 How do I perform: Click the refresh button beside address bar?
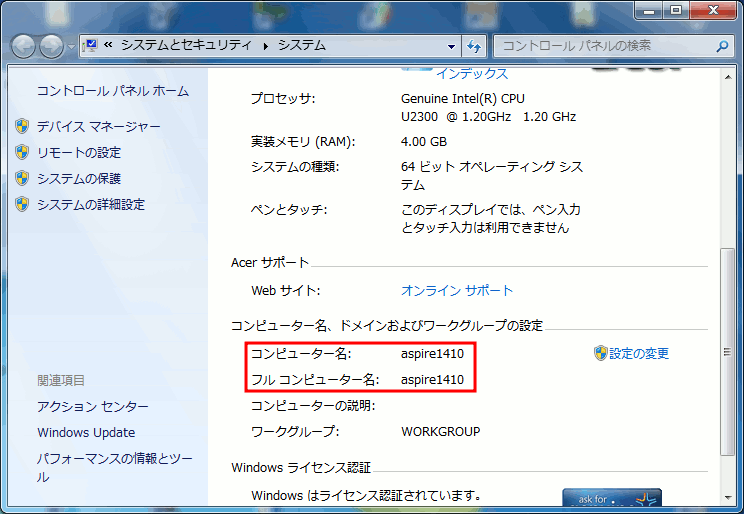tap(475, 46)
